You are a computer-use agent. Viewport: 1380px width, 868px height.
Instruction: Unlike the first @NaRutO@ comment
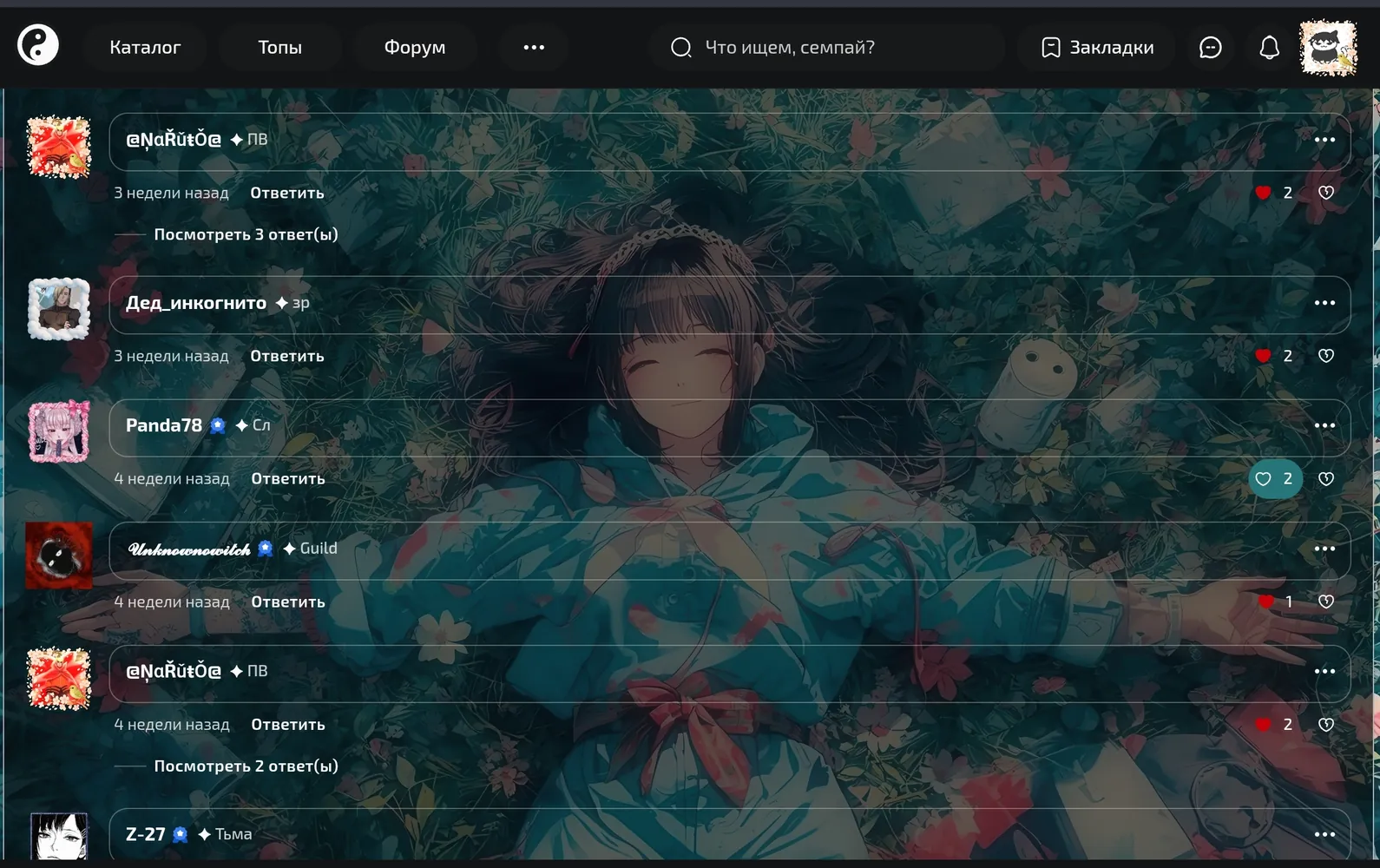[x=1273, y=193]
